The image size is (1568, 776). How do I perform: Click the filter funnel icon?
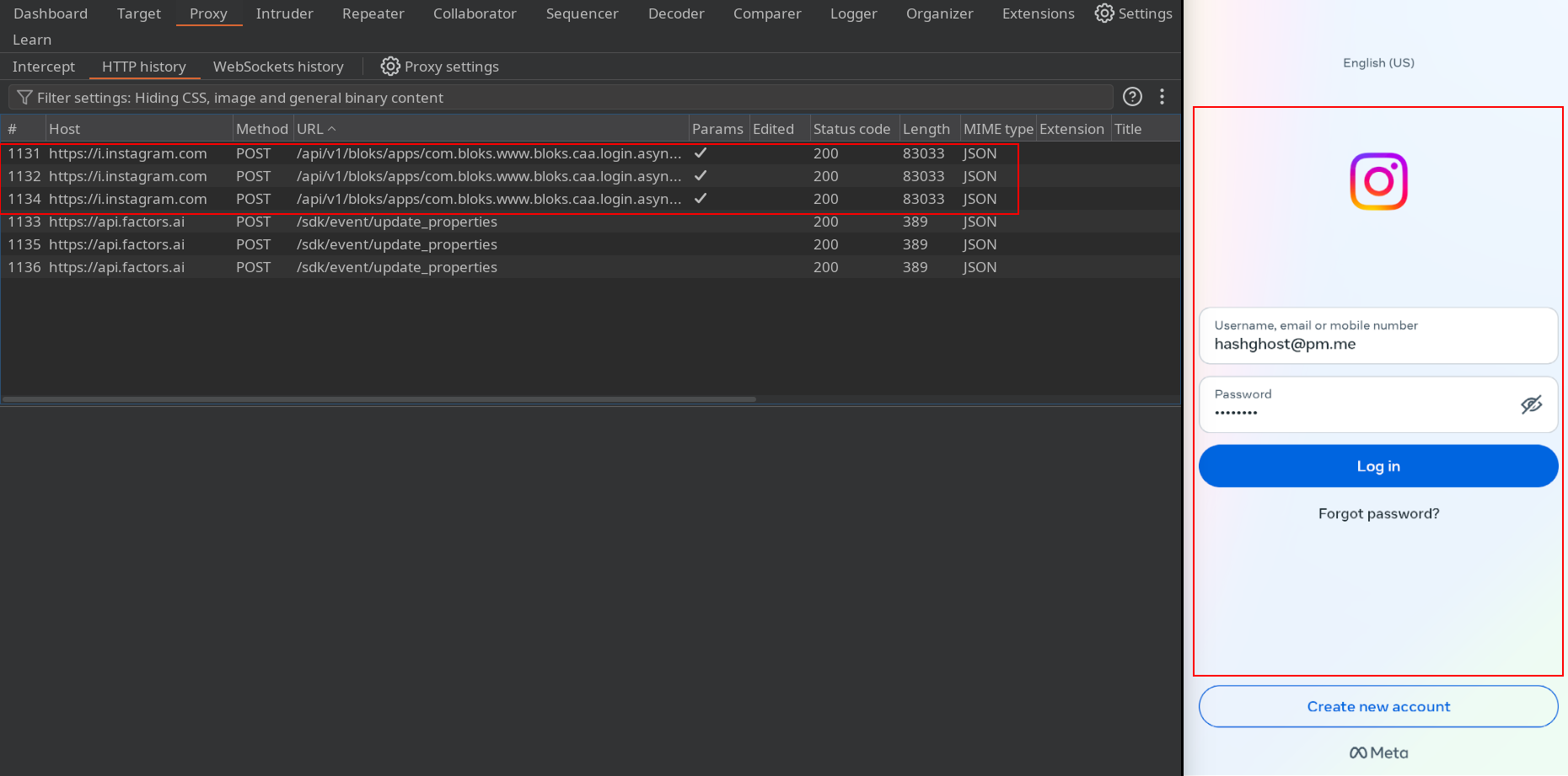[24, 98]
